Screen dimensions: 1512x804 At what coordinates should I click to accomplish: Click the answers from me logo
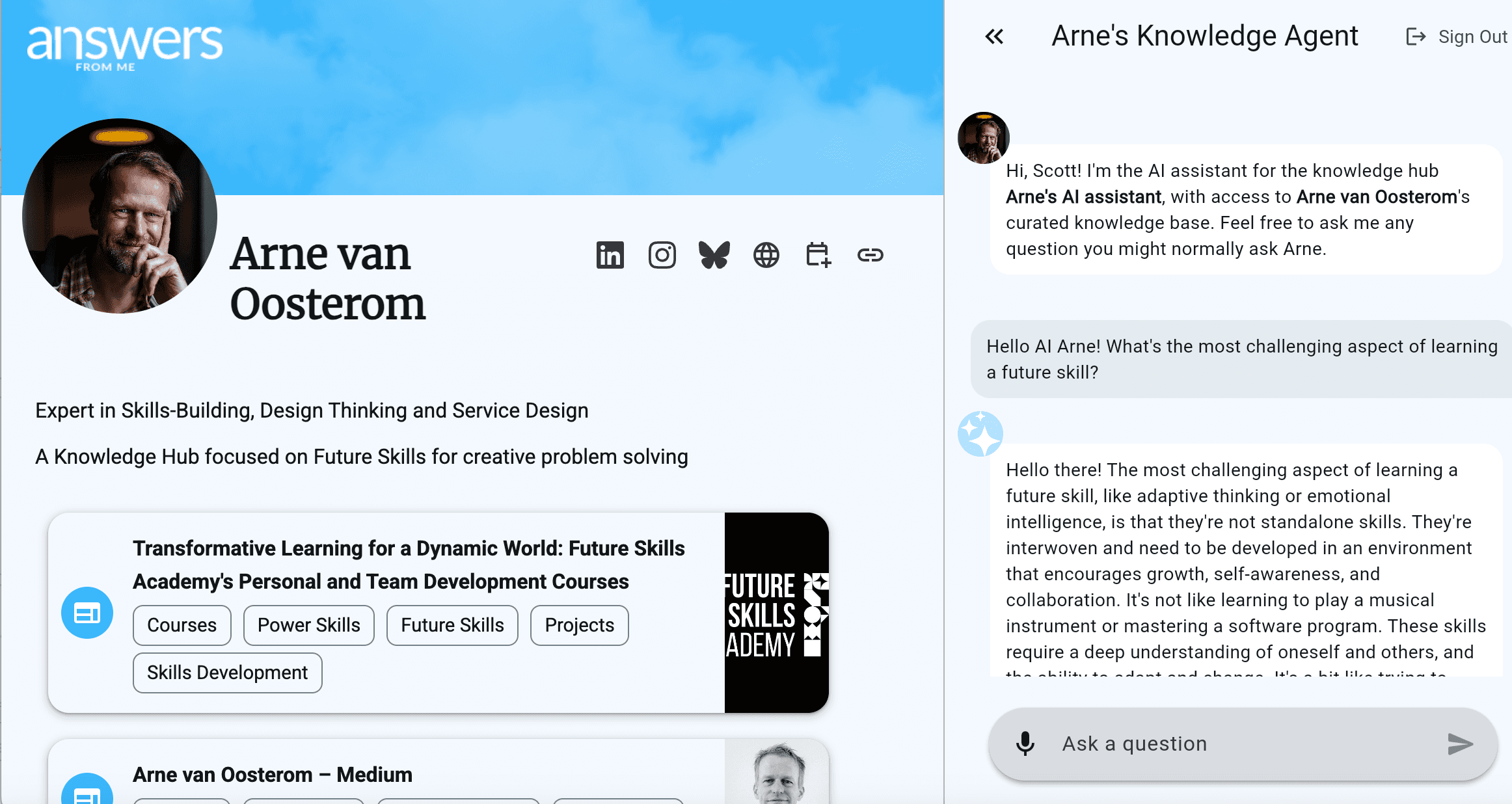124,46
